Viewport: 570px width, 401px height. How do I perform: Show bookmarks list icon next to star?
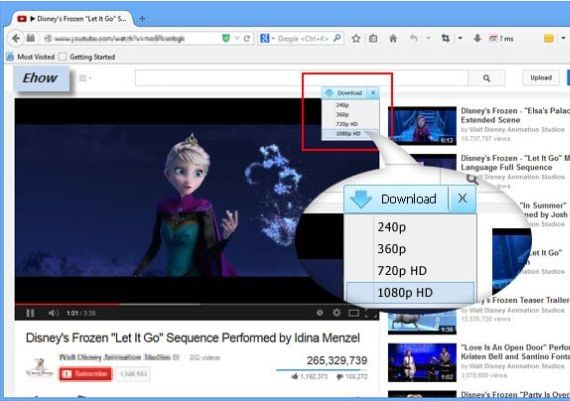[x=373, y=38]
